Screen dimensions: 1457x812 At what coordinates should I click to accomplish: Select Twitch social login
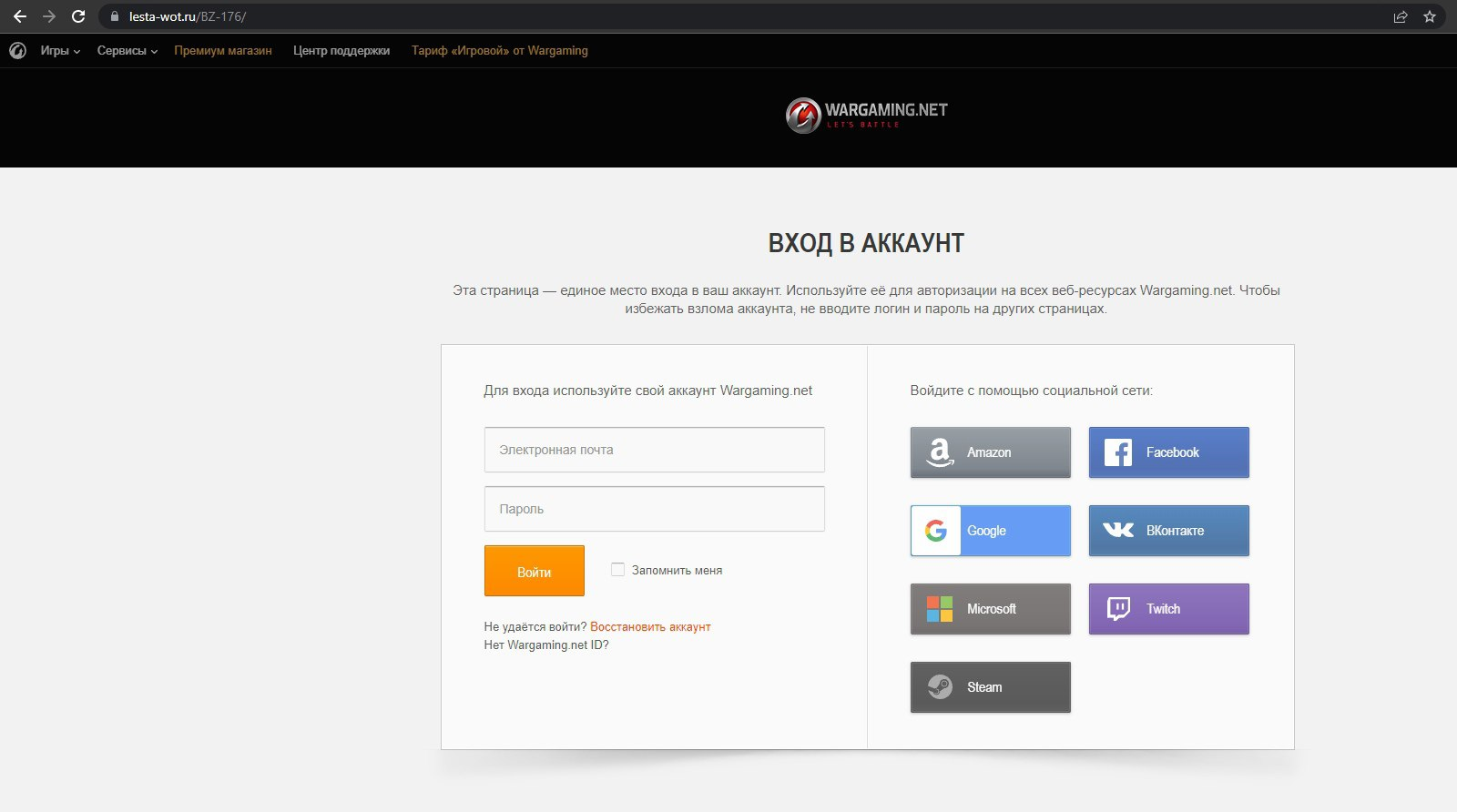1168,609
